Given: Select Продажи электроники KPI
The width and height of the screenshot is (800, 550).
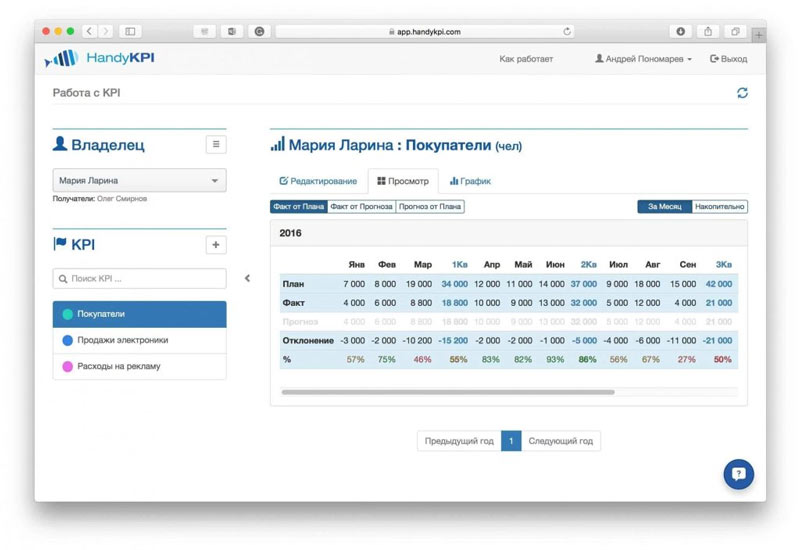Looking at the screenshot, I should click(139, 340).
